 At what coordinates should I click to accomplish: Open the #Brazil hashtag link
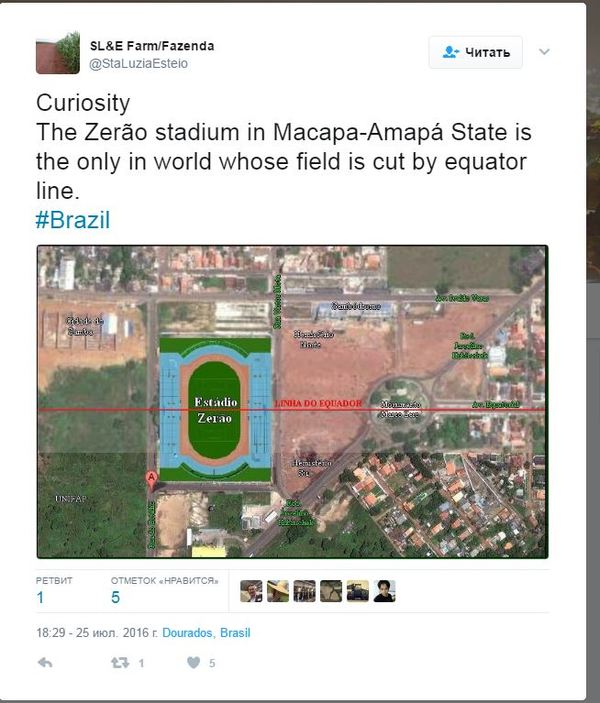73,220
